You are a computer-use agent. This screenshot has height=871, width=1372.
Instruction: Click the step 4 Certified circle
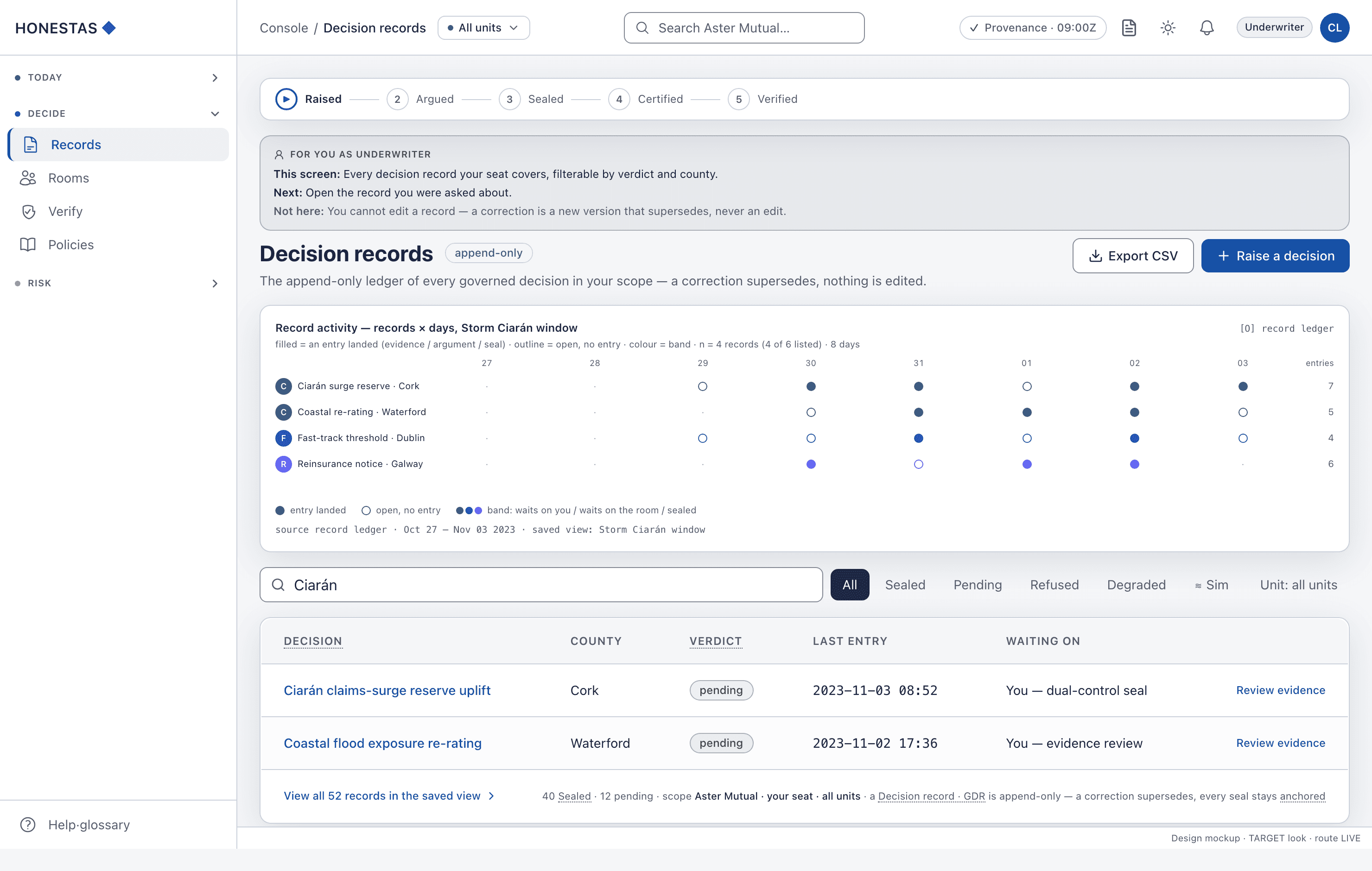(x=619, y=99)
